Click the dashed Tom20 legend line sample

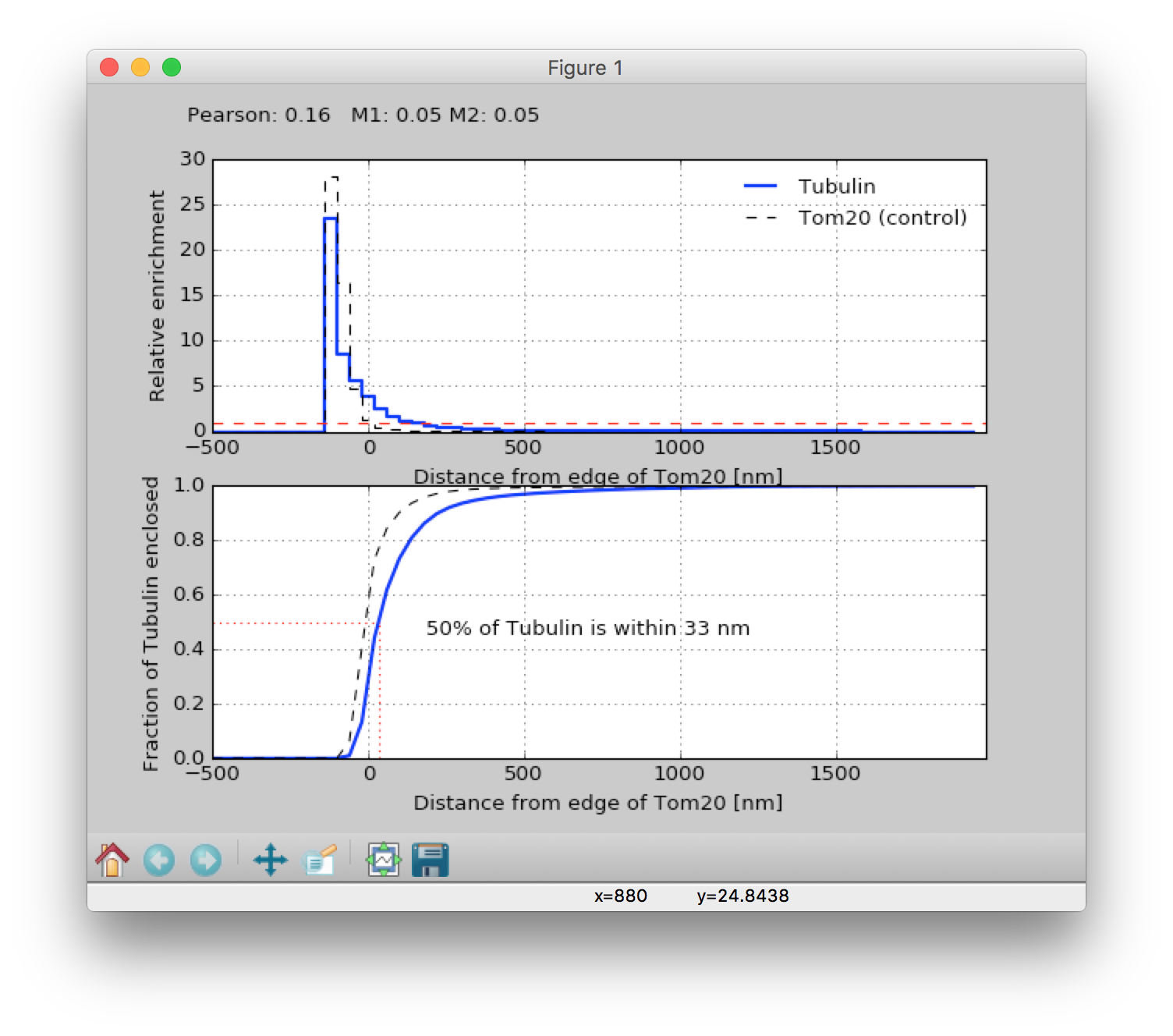pyautogui.click(x=760, y=218)
